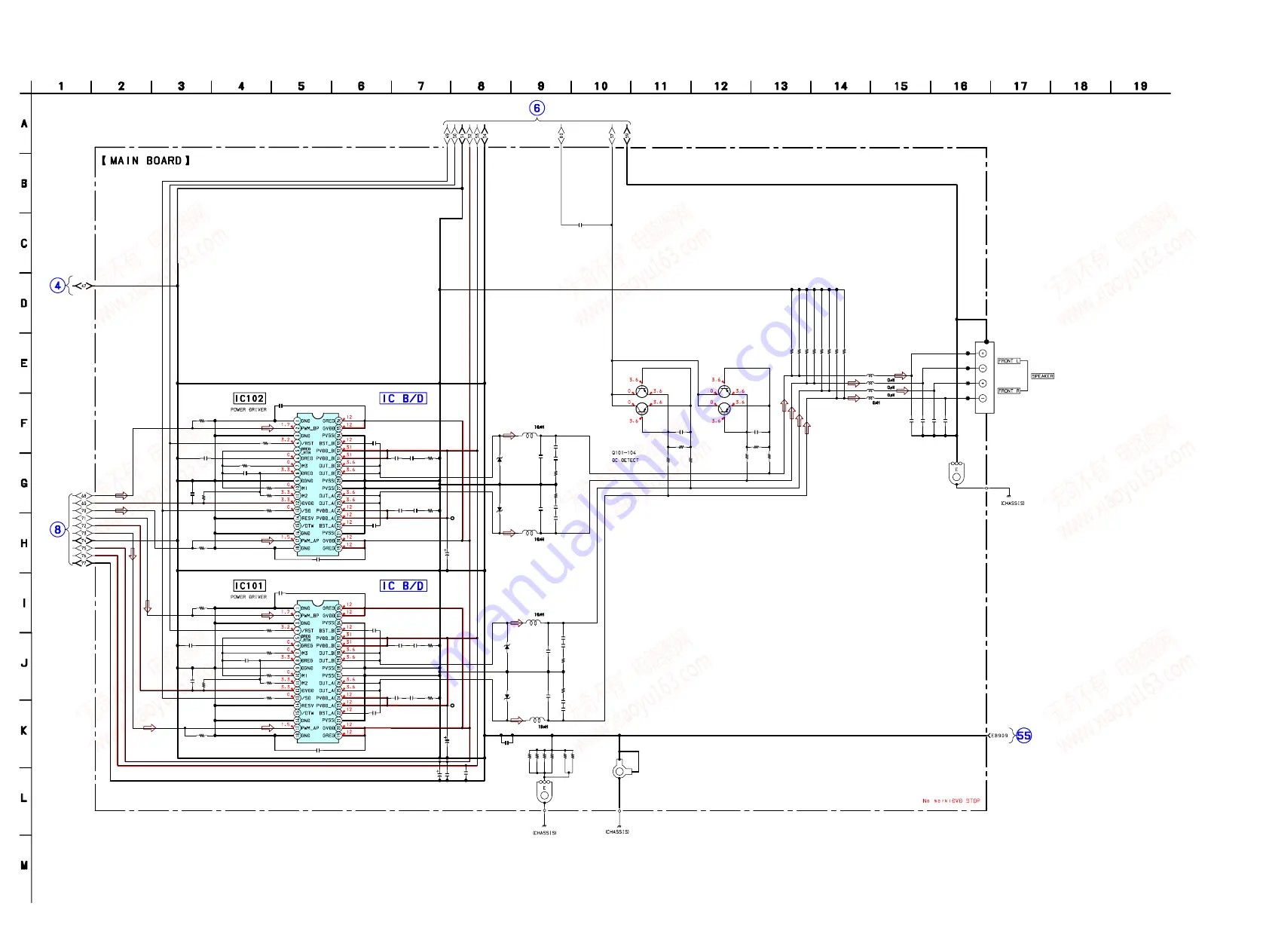Viewport: 1266px width, 952px height.
Task: Select the FRONT R label
Action: click(1009, 391)
